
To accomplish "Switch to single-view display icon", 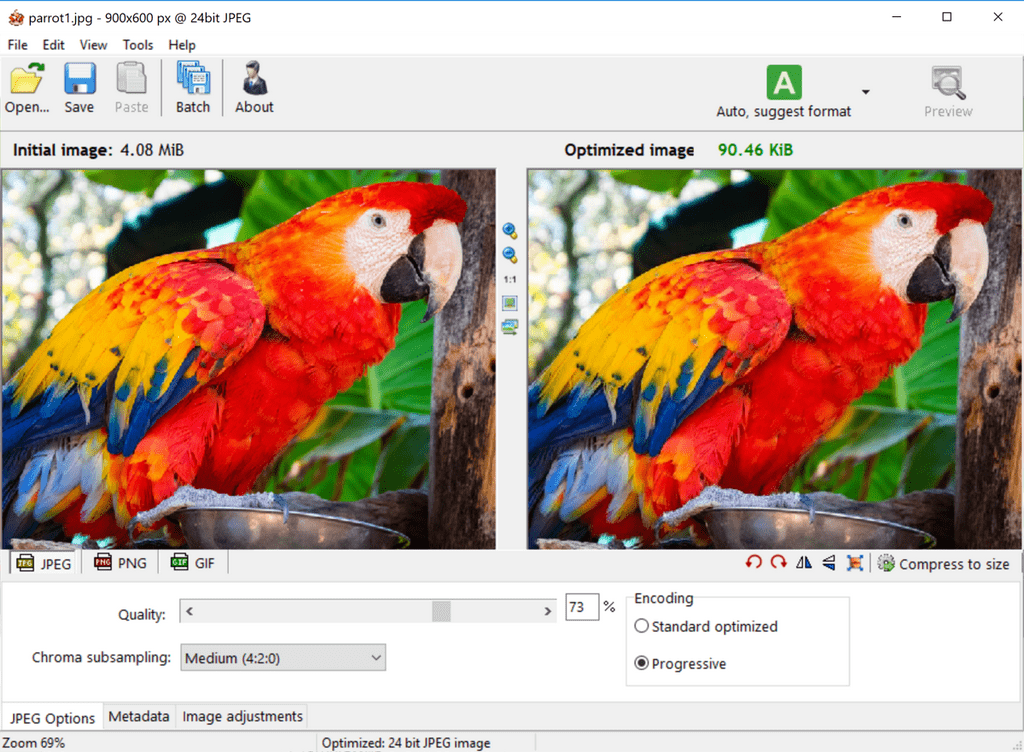I will [x=510, y=327].
